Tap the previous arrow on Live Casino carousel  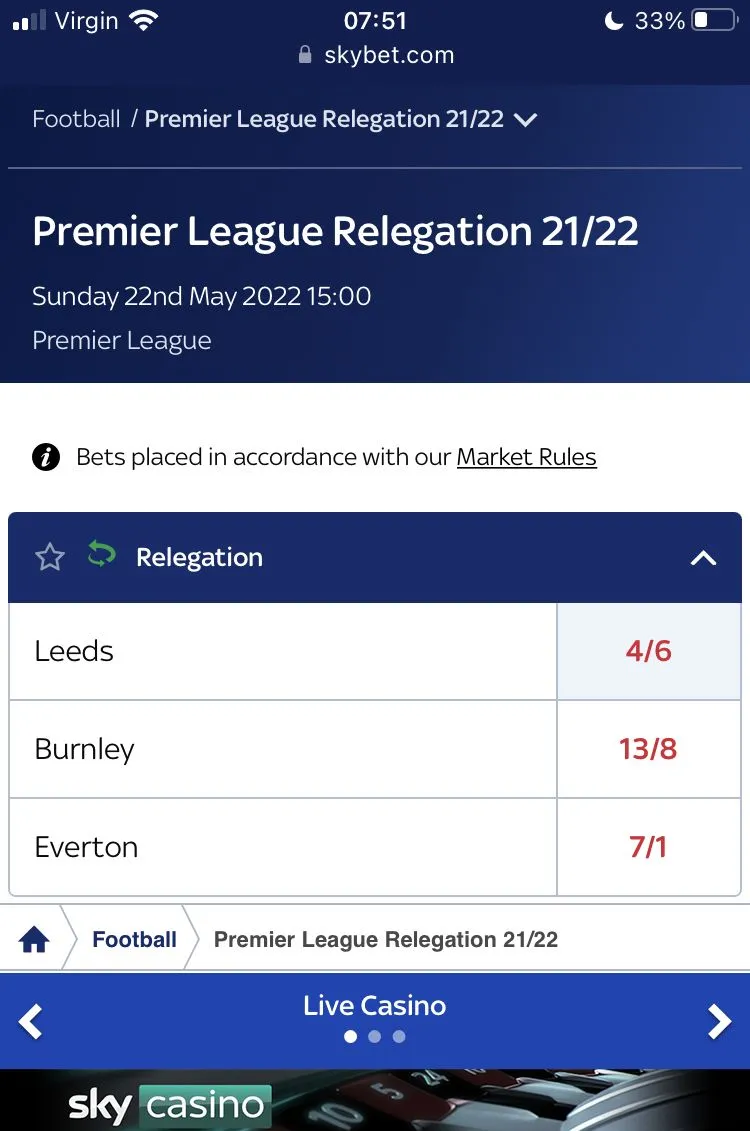pyautogui.click(x=31, y=1021)
